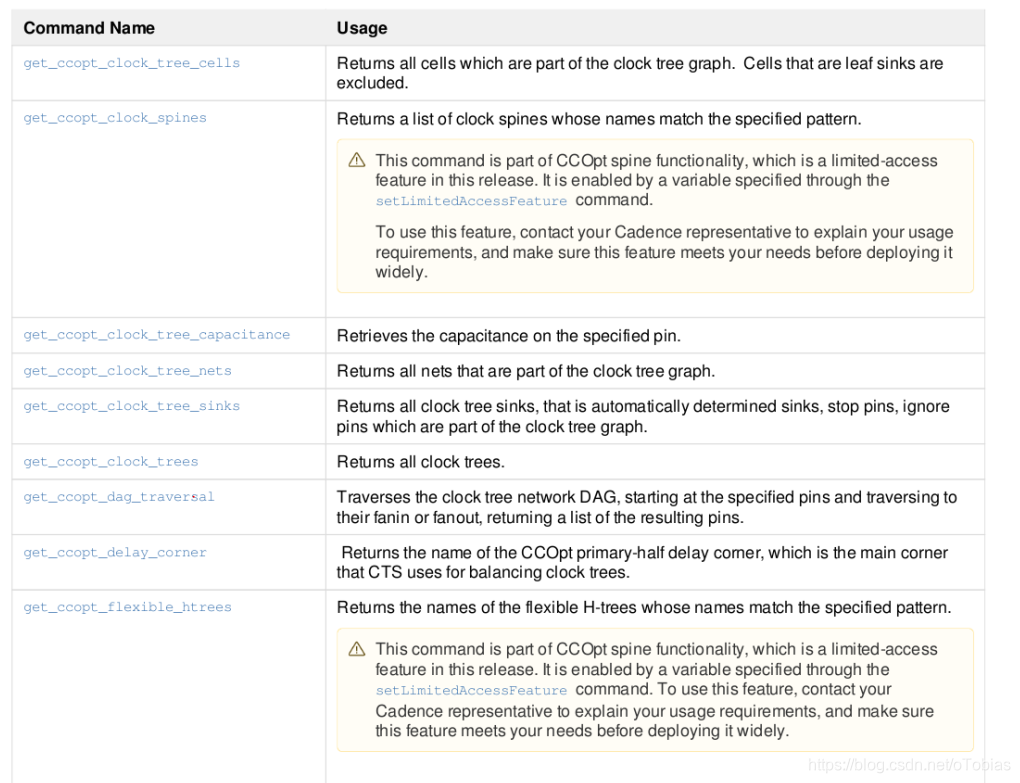Click the Command Name column header
Screen dimensions: 1020x783
coord(88,28)
